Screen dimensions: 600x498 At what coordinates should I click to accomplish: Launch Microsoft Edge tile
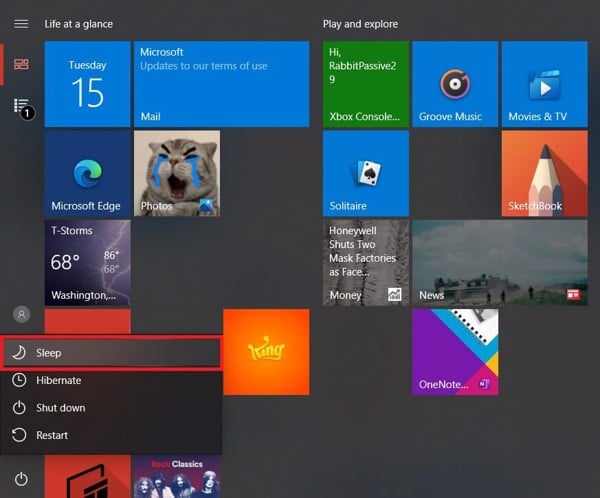click(x=87, y=173)
